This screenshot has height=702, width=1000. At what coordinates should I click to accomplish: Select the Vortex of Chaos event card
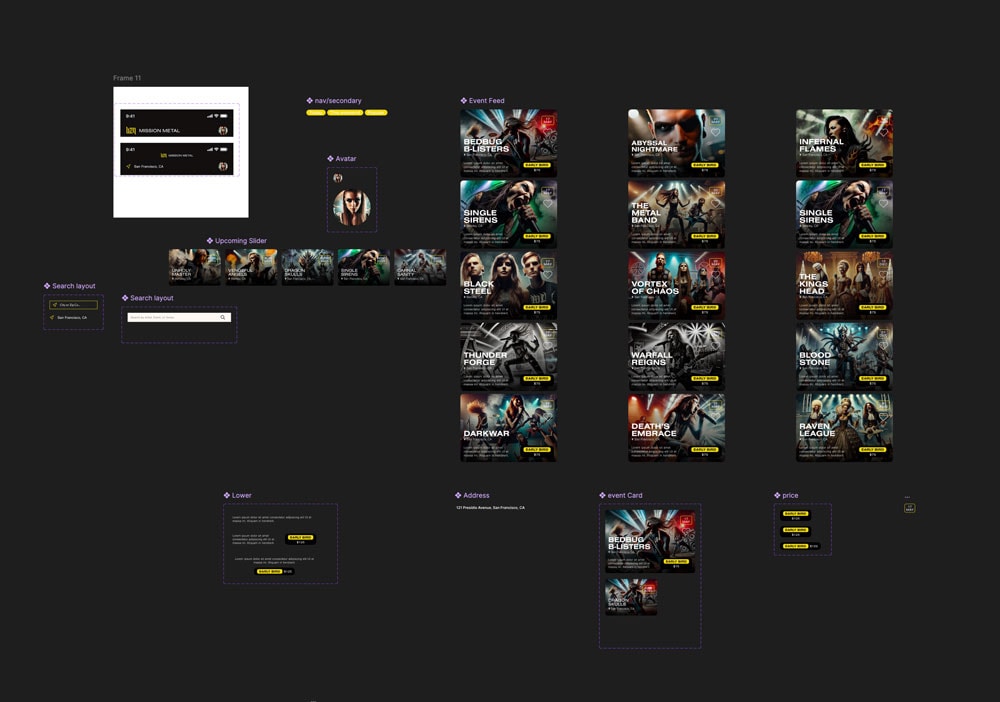[677, 285]
